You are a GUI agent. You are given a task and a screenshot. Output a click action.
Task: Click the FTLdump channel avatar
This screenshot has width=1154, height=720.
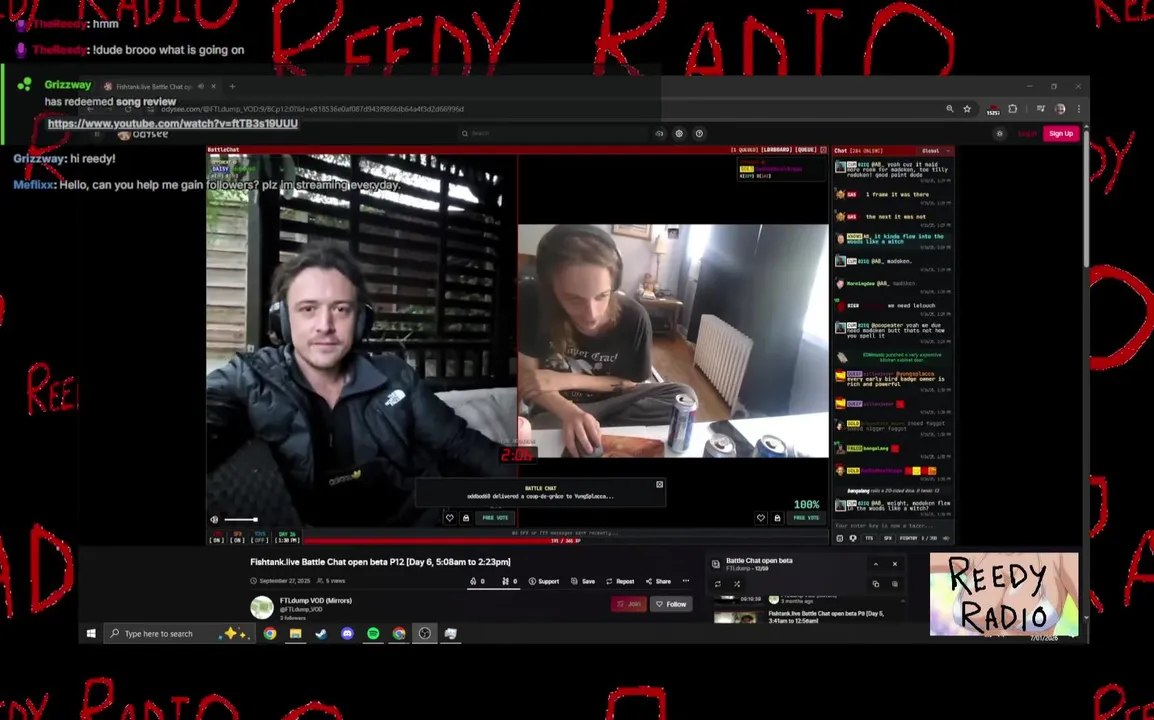(262, 607)
